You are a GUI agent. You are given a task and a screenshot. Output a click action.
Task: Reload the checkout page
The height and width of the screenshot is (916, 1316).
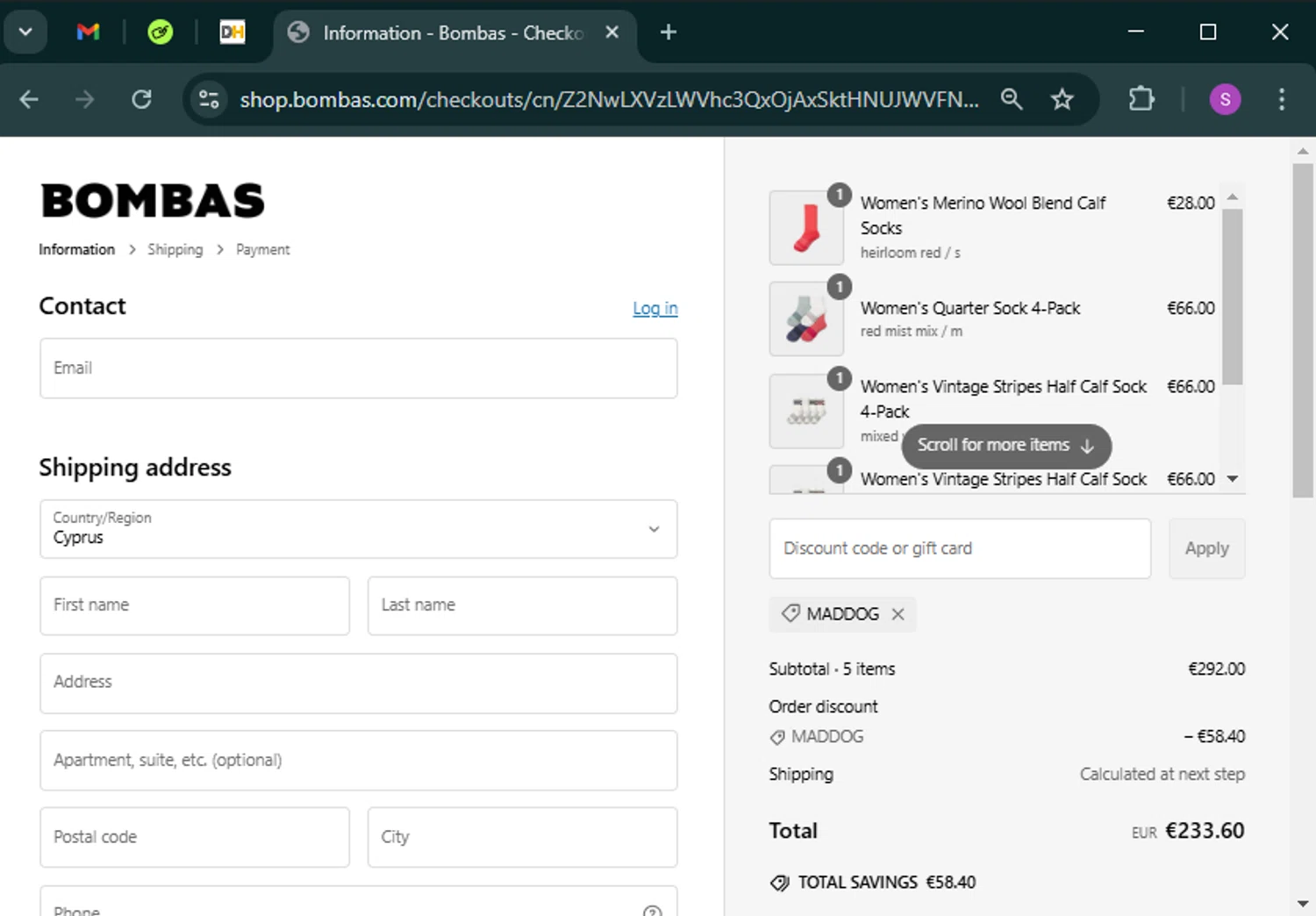(x=141, y=99)
